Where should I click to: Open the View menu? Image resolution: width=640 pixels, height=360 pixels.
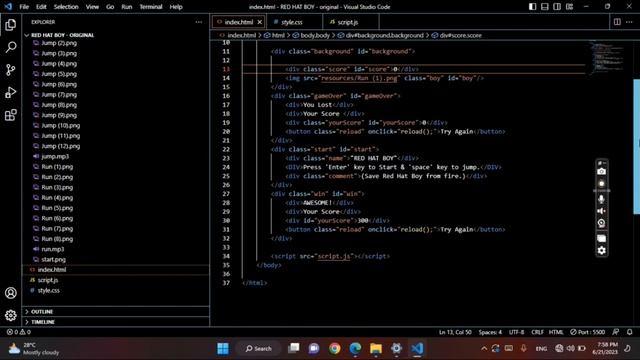point(92,7)
